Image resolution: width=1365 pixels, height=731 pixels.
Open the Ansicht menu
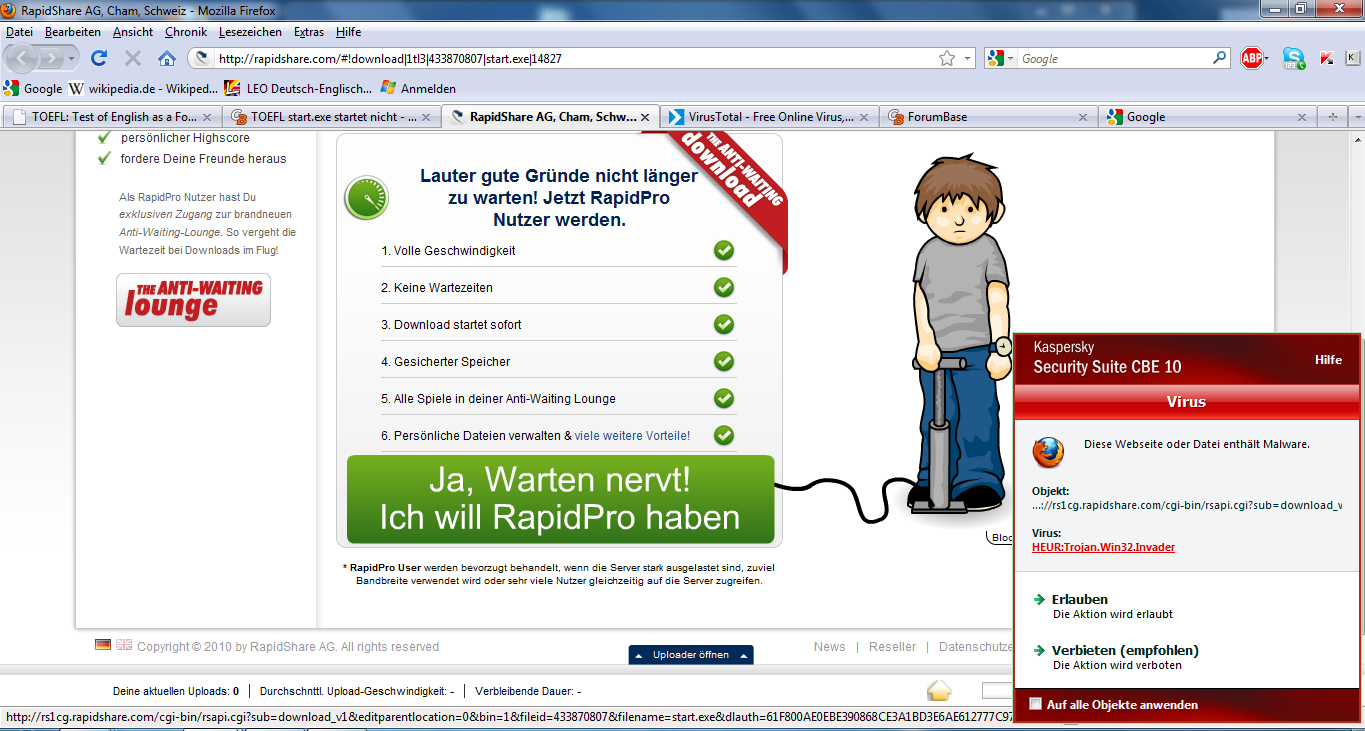coord(133,32)
